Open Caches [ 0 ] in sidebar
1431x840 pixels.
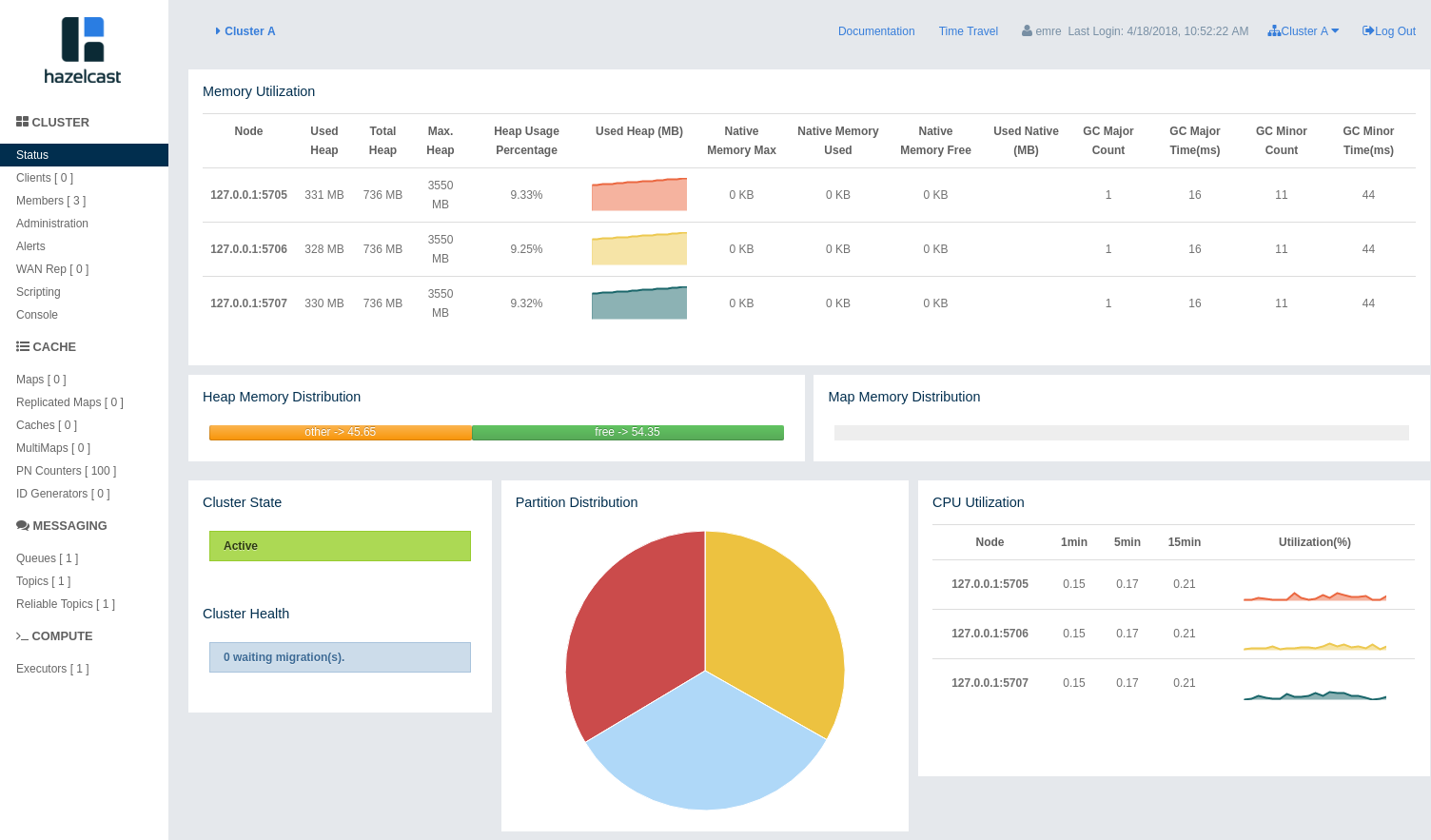[47, 425]
